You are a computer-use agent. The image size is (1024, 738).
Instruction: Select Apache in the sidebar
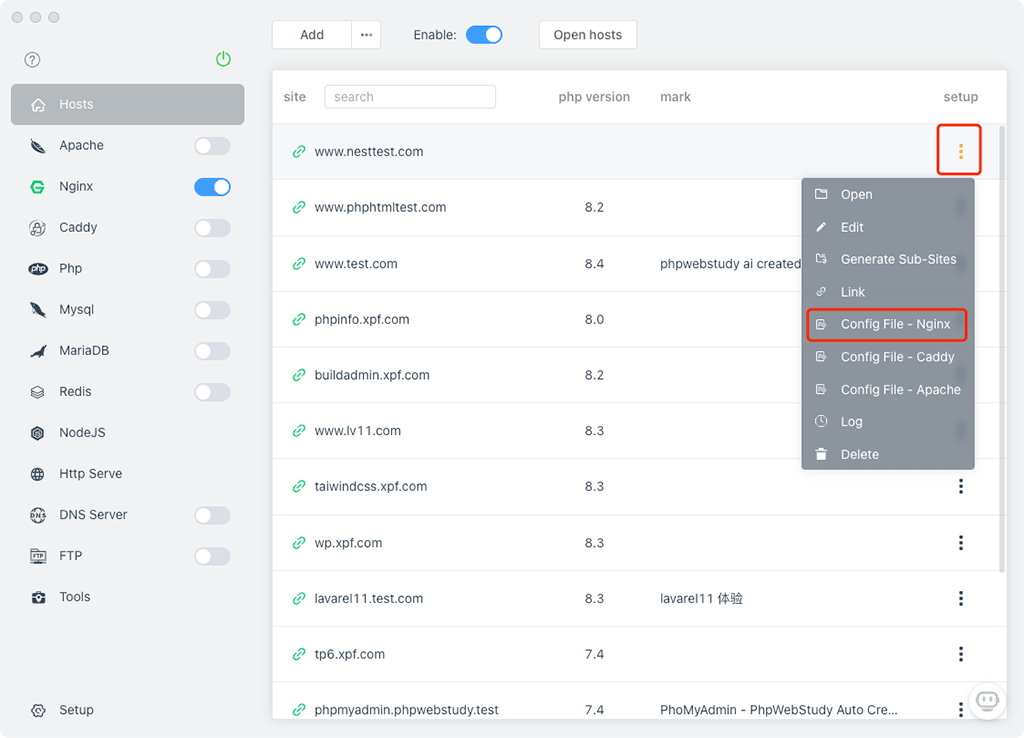[x=81, y=146]
